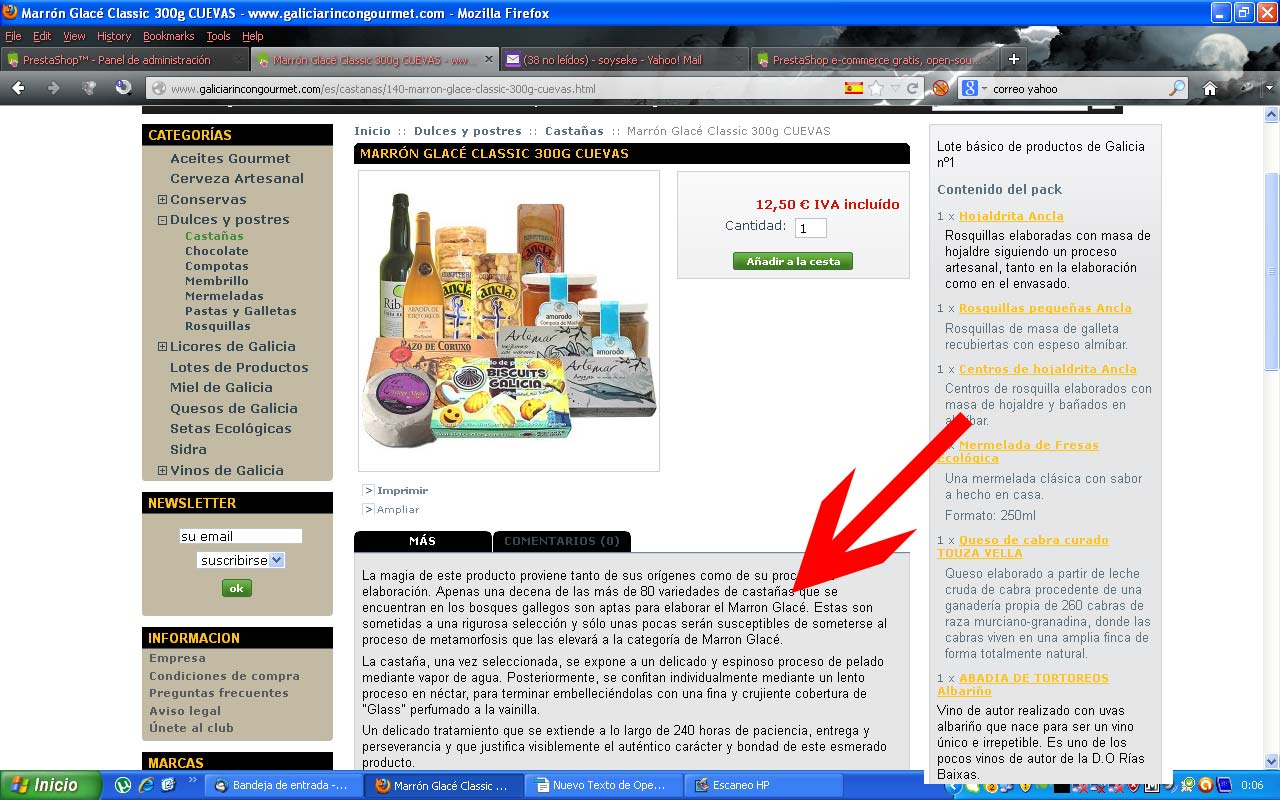Viewport: 1280px width, 800px height.
Task: Click the Print icon beside Imprimir
Action: point(368,490)
